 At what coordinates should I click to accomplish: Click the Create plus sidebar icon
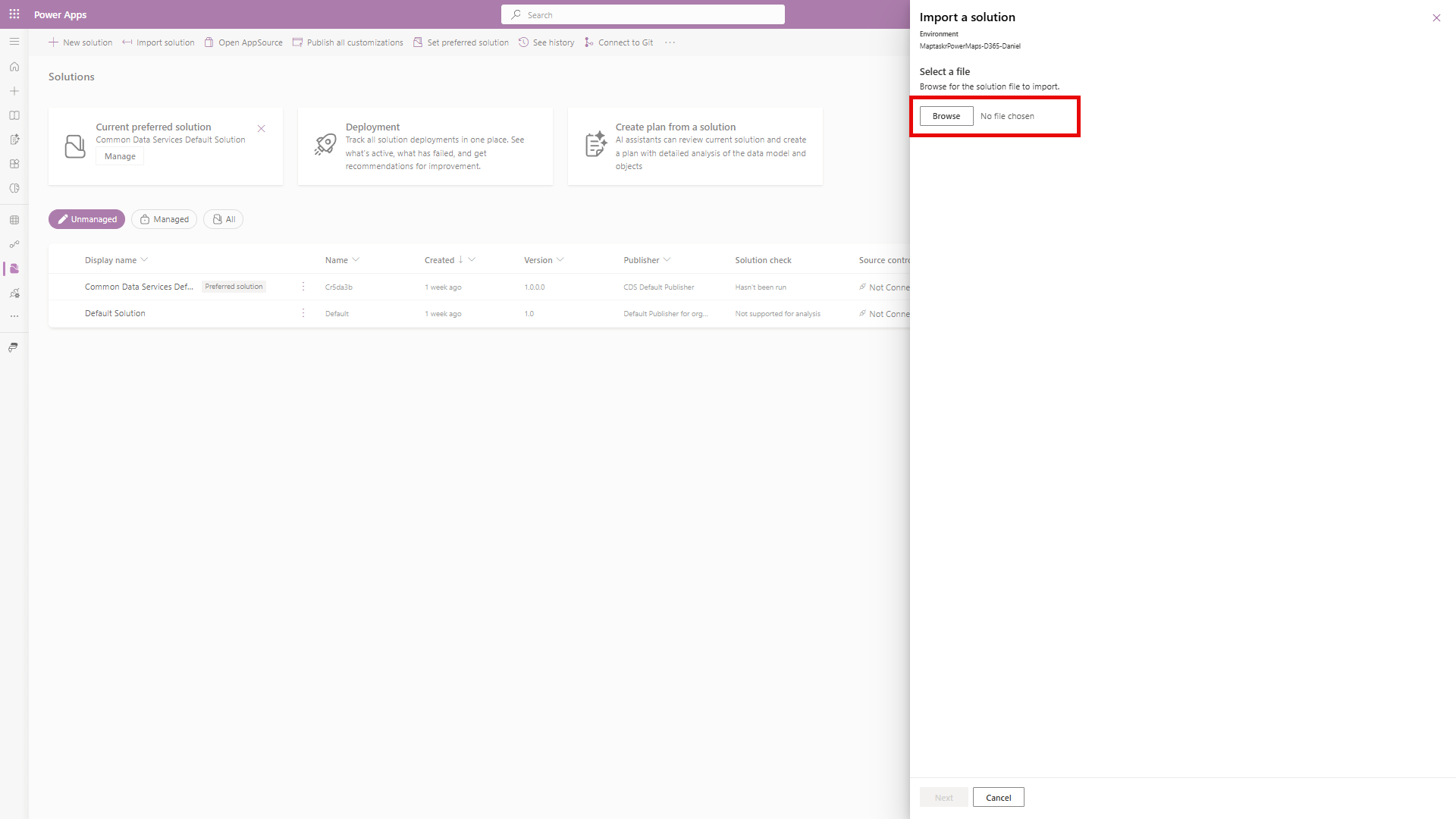[14, 91]
